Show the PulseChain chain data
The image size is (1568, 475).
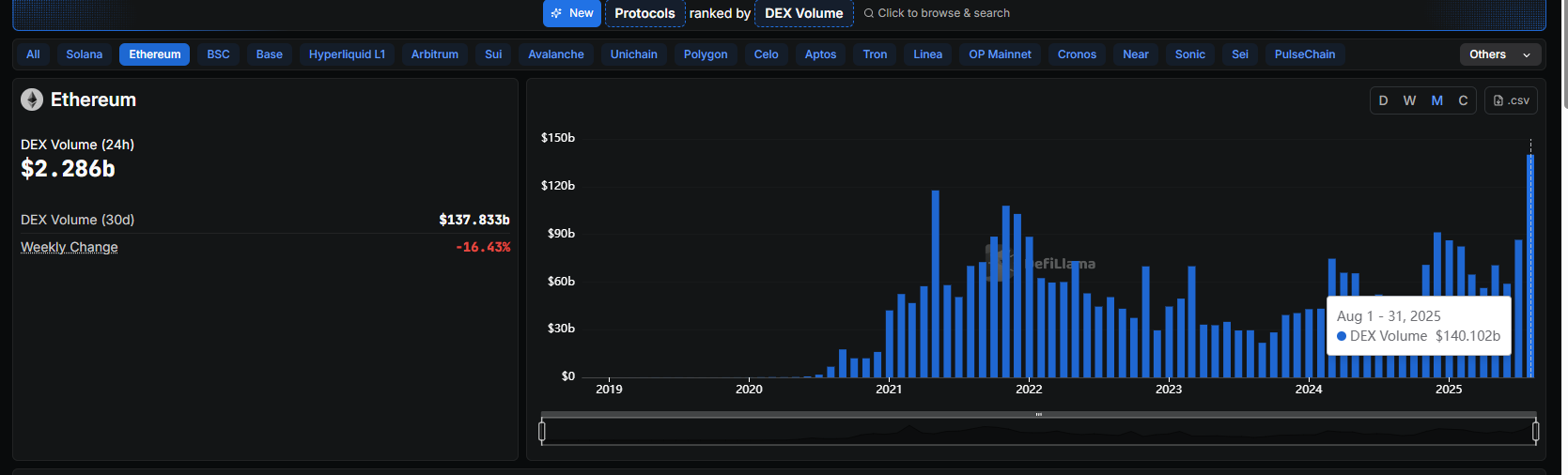1305,54
